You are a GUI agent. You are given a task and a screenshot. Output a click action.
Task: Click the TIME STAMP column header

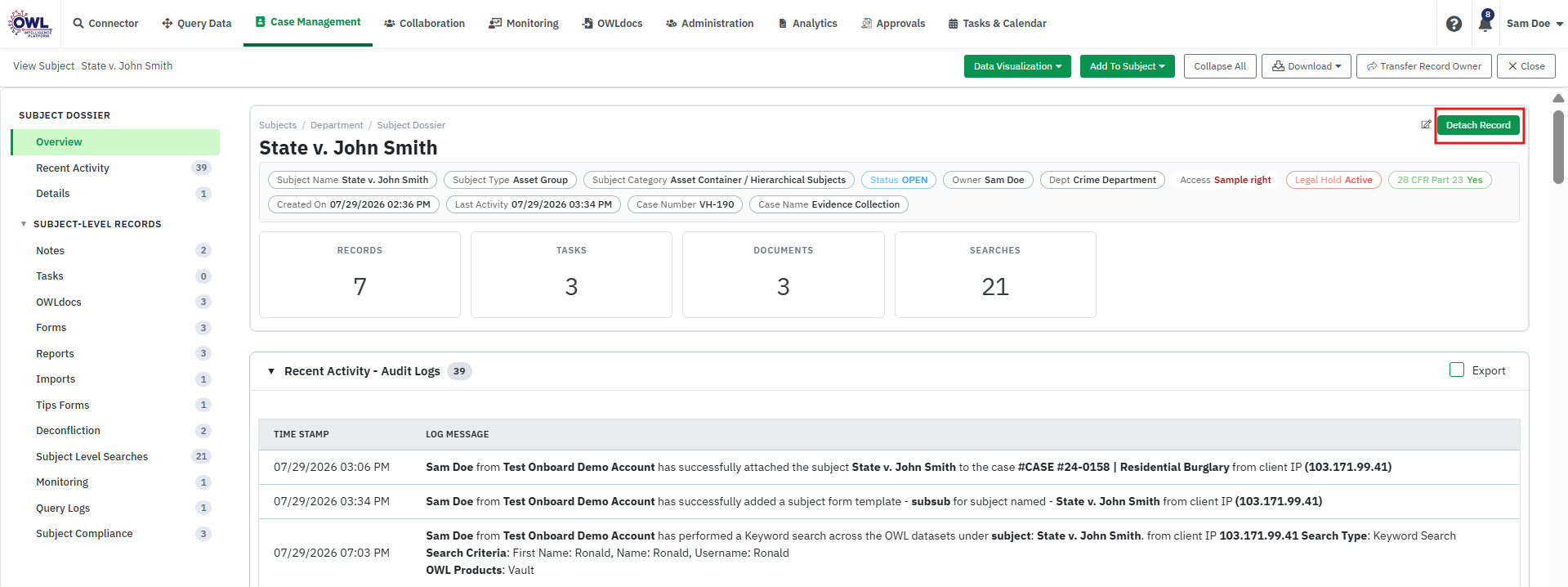[x=302, y=434]
